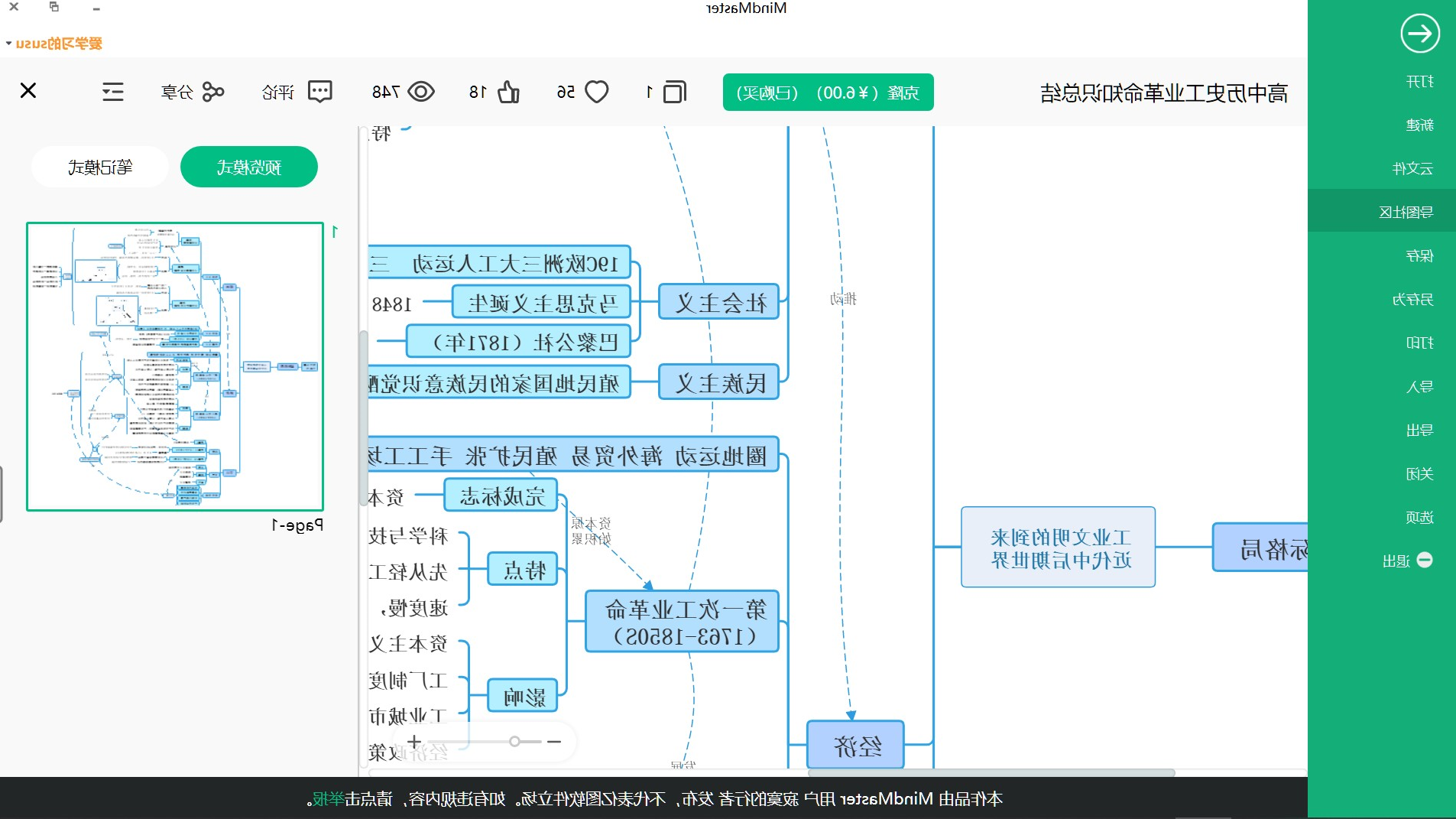The image size is (1456, 819).
Task: Select 云文件 in the green sidebar
Action: (1412, 168)
